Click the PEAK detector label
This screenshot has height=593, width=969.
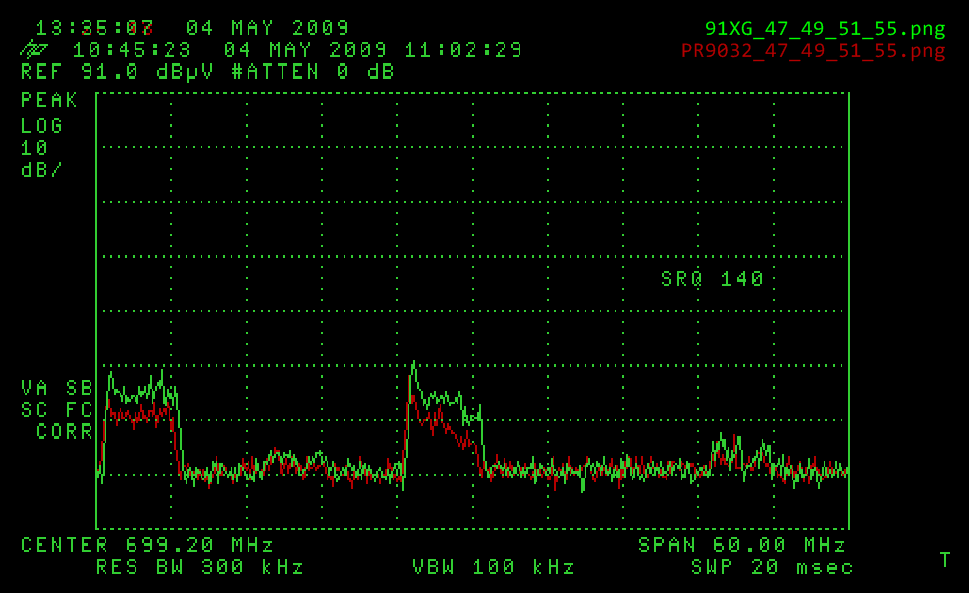click(49, 100)
